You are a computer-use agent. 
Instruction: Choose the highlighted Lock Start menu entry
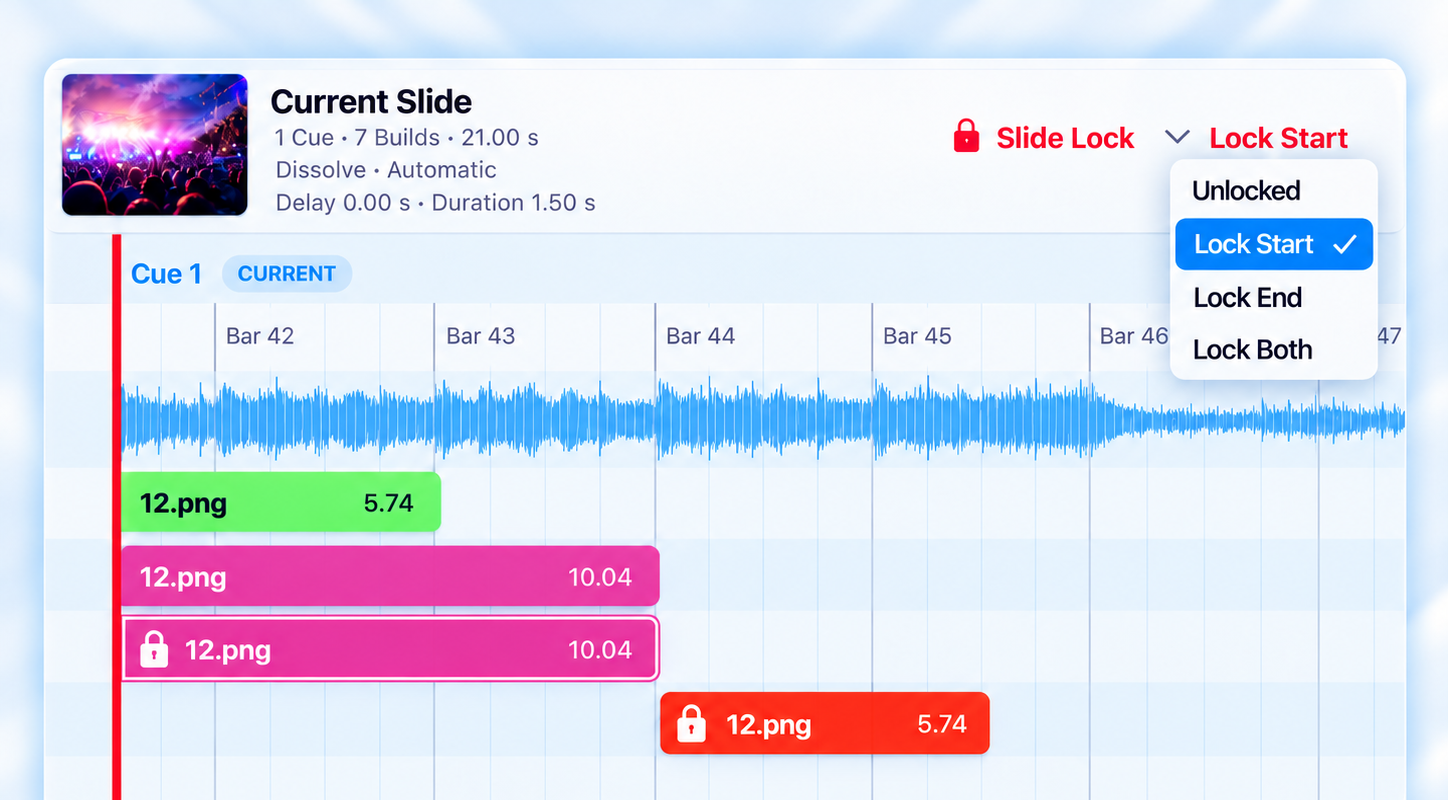(1274, 244)
